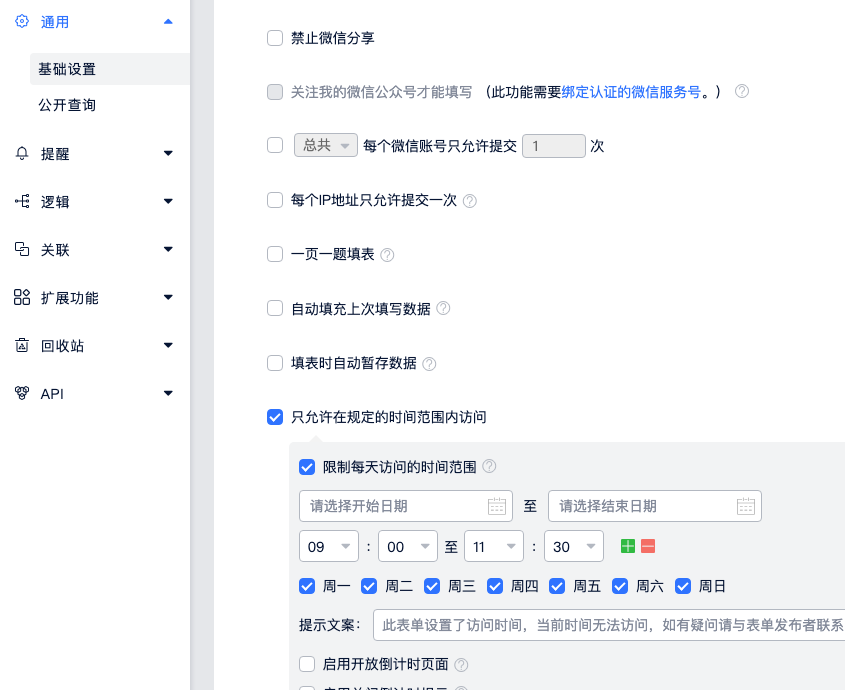Expand the 回收站 sidebar section
This screenshot has width=845, height=690.
point(94,346)
